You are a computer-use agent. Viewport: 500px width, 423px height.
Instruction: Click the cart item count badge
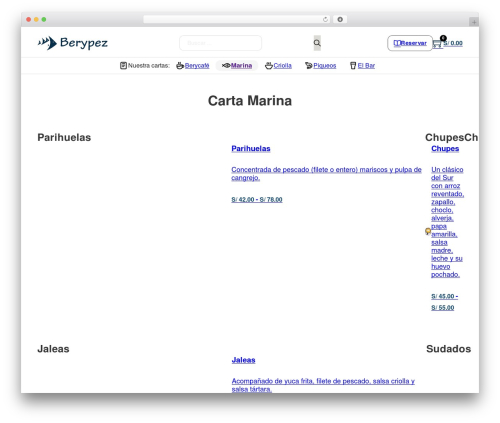pos(443,38)
